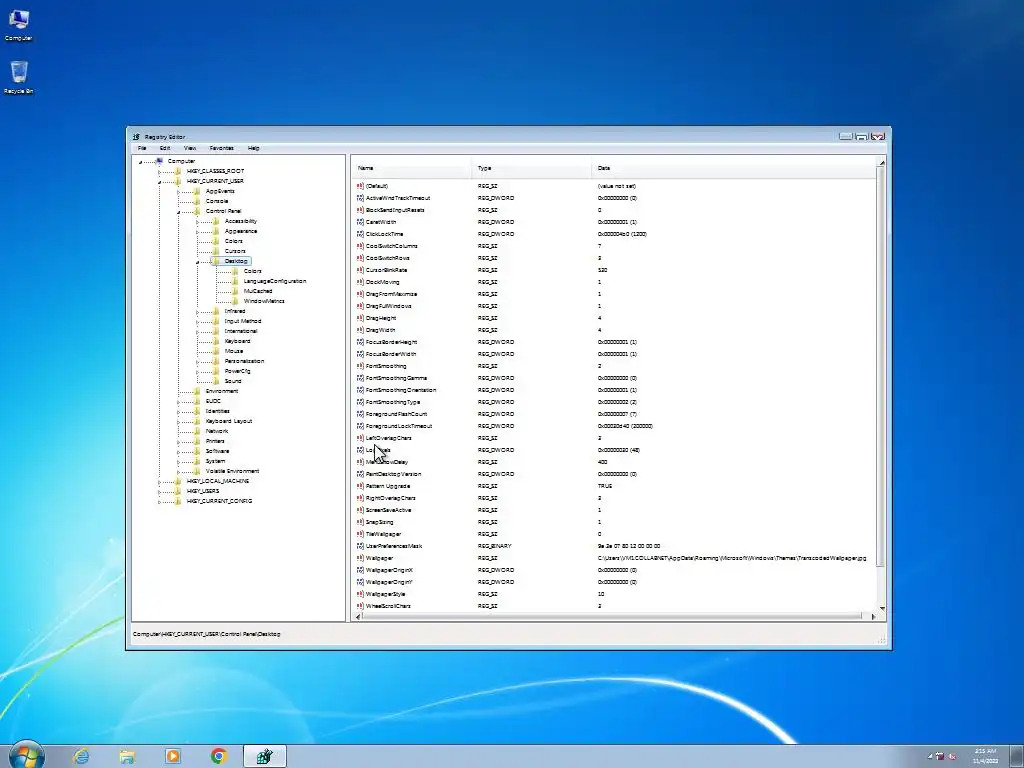The image size is (1024, 768).
Task: Sort values by the Type column header
Action: pos(532,168)
